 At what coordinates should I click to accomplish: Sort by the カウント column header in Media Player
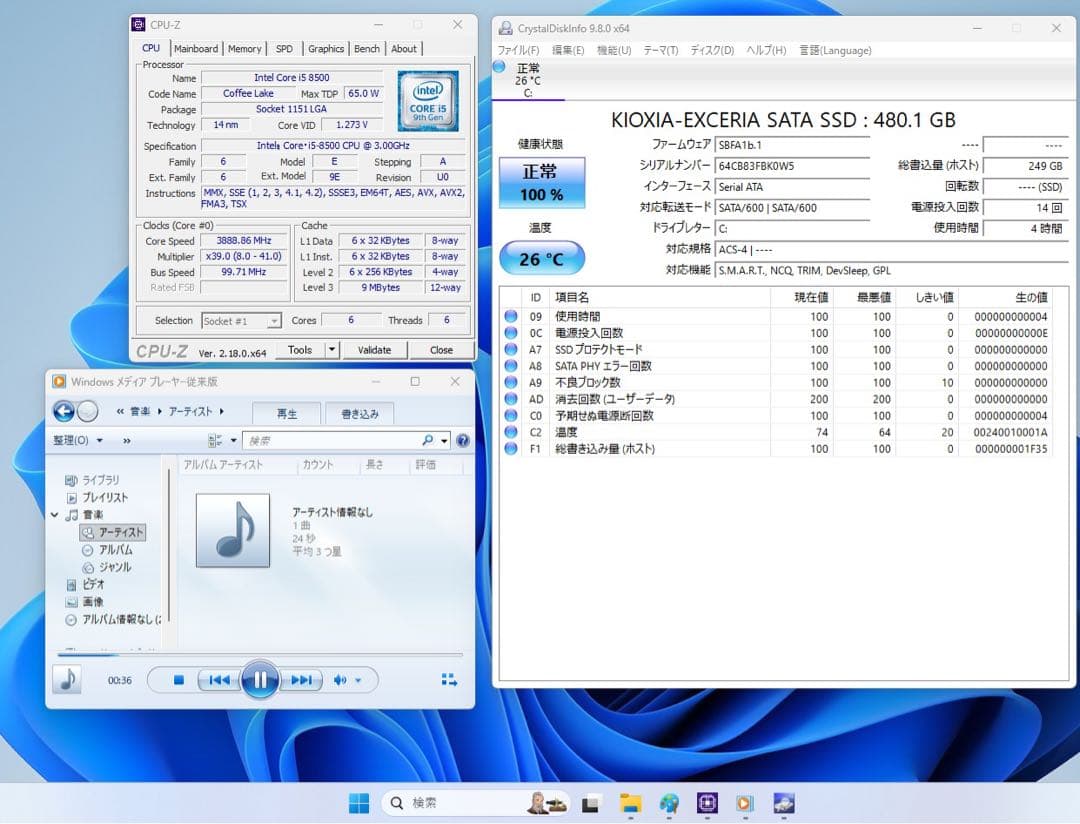[318, 465]
